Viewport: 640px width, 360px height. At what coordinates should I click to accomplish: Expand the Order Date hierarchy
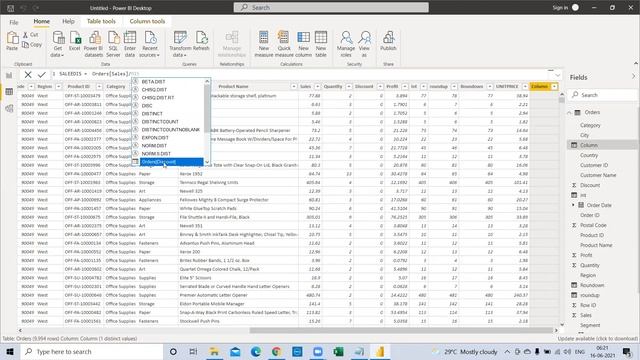click(573, 205)
